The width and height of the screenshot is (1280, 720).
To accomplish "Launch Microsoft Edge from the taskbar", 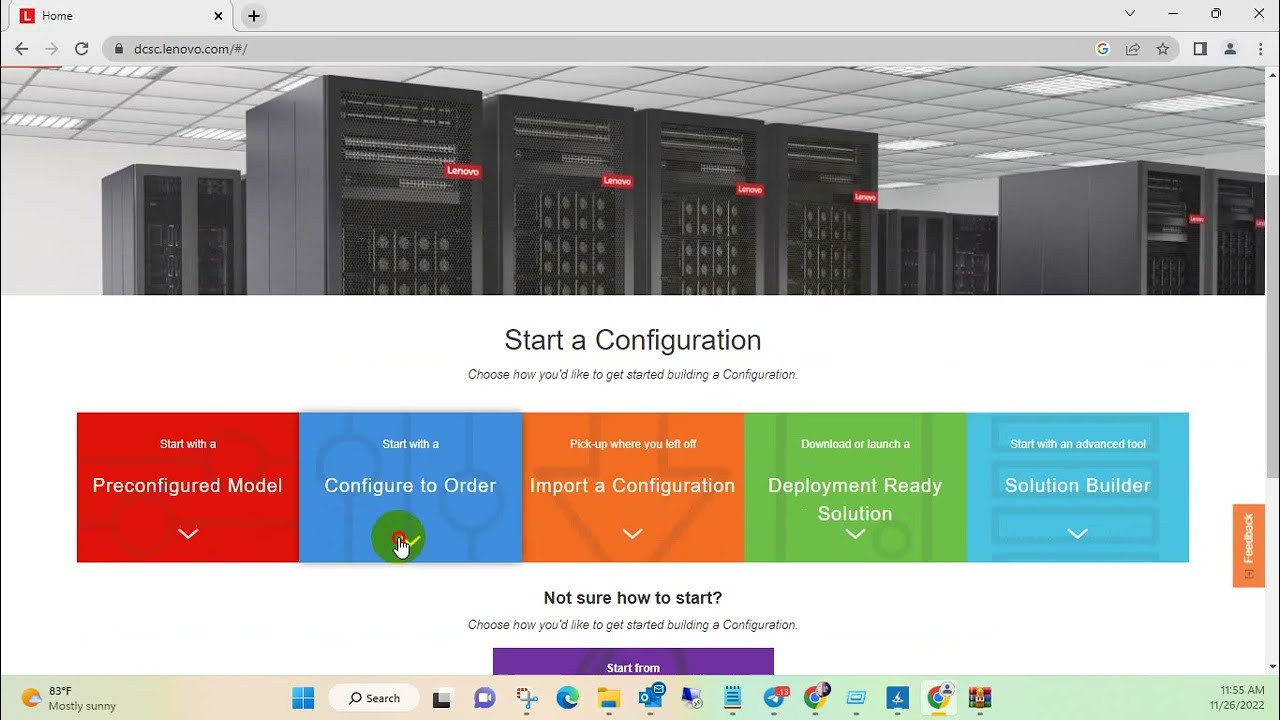I will click(x=567, y=697).
